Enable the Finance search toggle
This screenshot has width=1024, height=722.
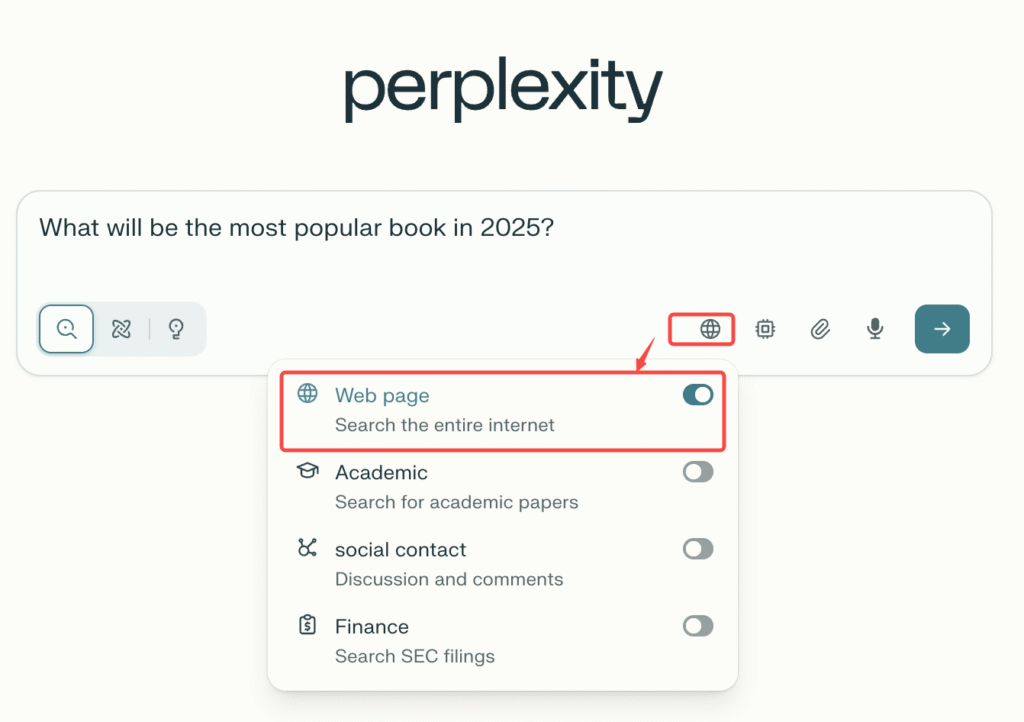698,626
